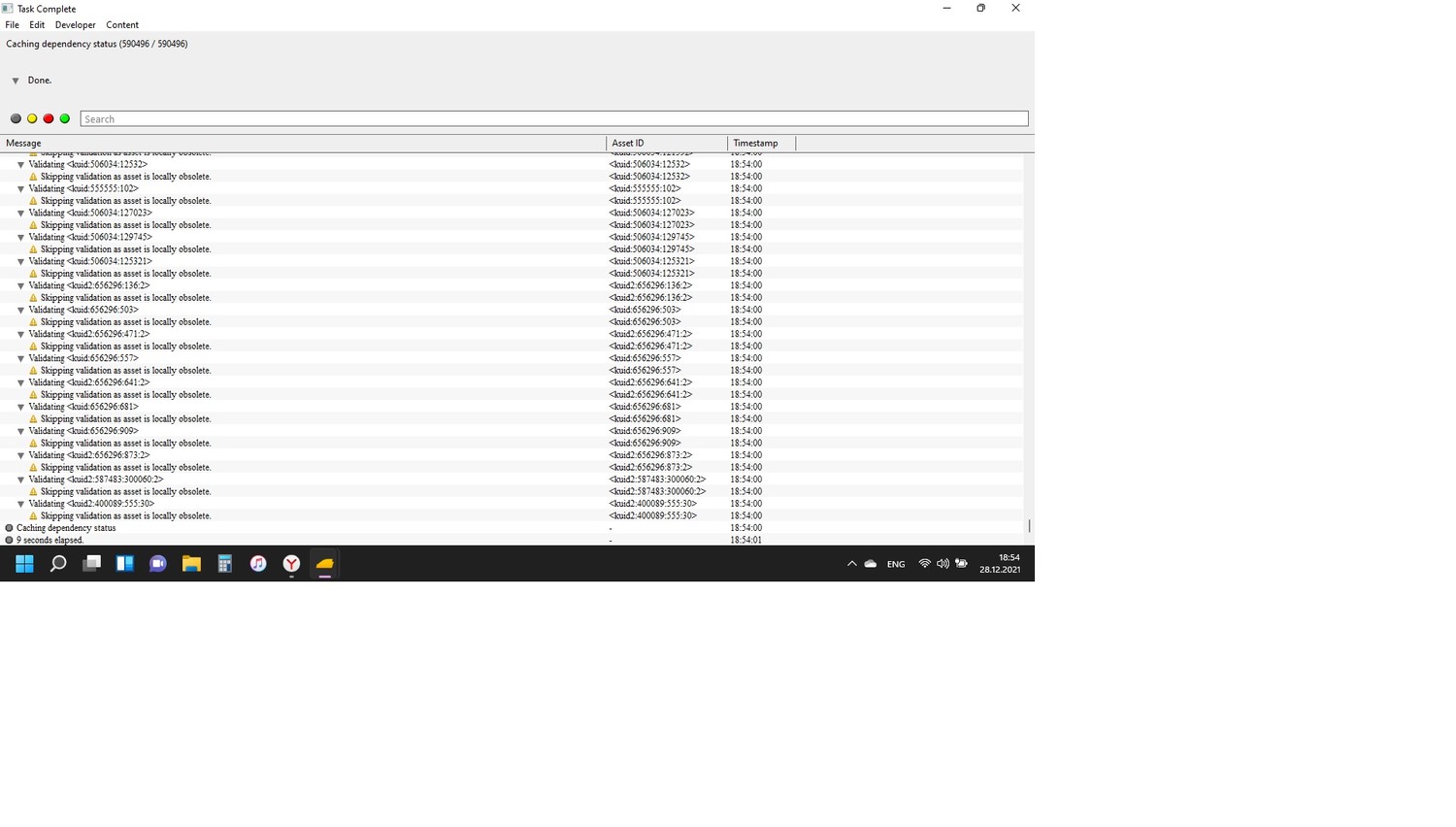Open iTunes music app from taskbar
The width and height of the screenshot is (1456, 827).
pyautogui.click(x=258, y=564)
